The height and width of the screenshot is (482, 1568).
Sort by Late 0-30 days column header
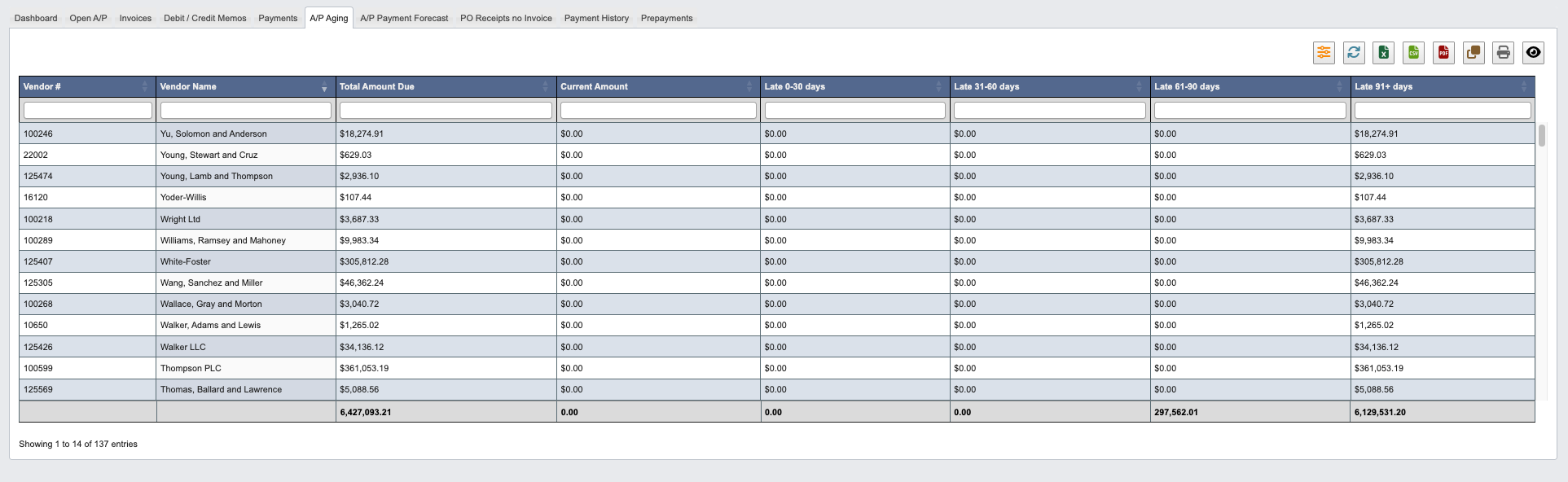click(x=855, y=86)
